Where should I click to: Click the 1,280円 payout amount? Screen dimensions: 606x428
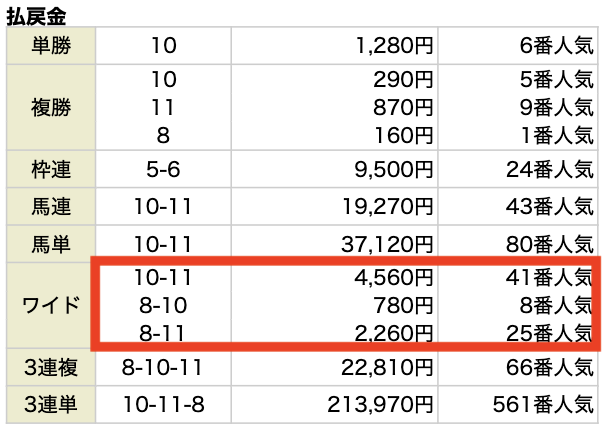pyautogui.click(x=395, y=44)
